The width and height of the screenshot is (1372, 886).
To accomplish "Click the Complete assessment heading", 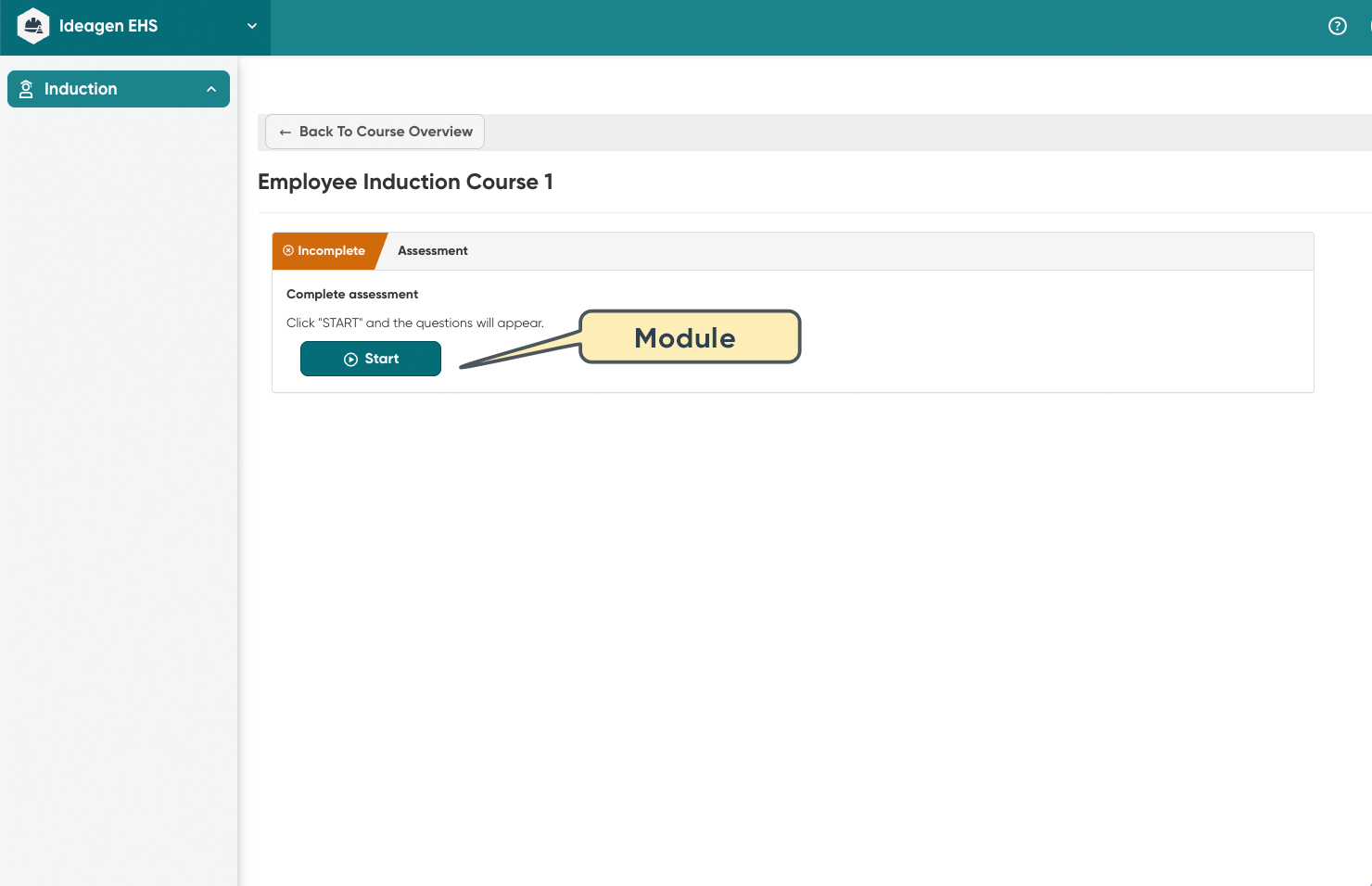I will coord(352,294).
